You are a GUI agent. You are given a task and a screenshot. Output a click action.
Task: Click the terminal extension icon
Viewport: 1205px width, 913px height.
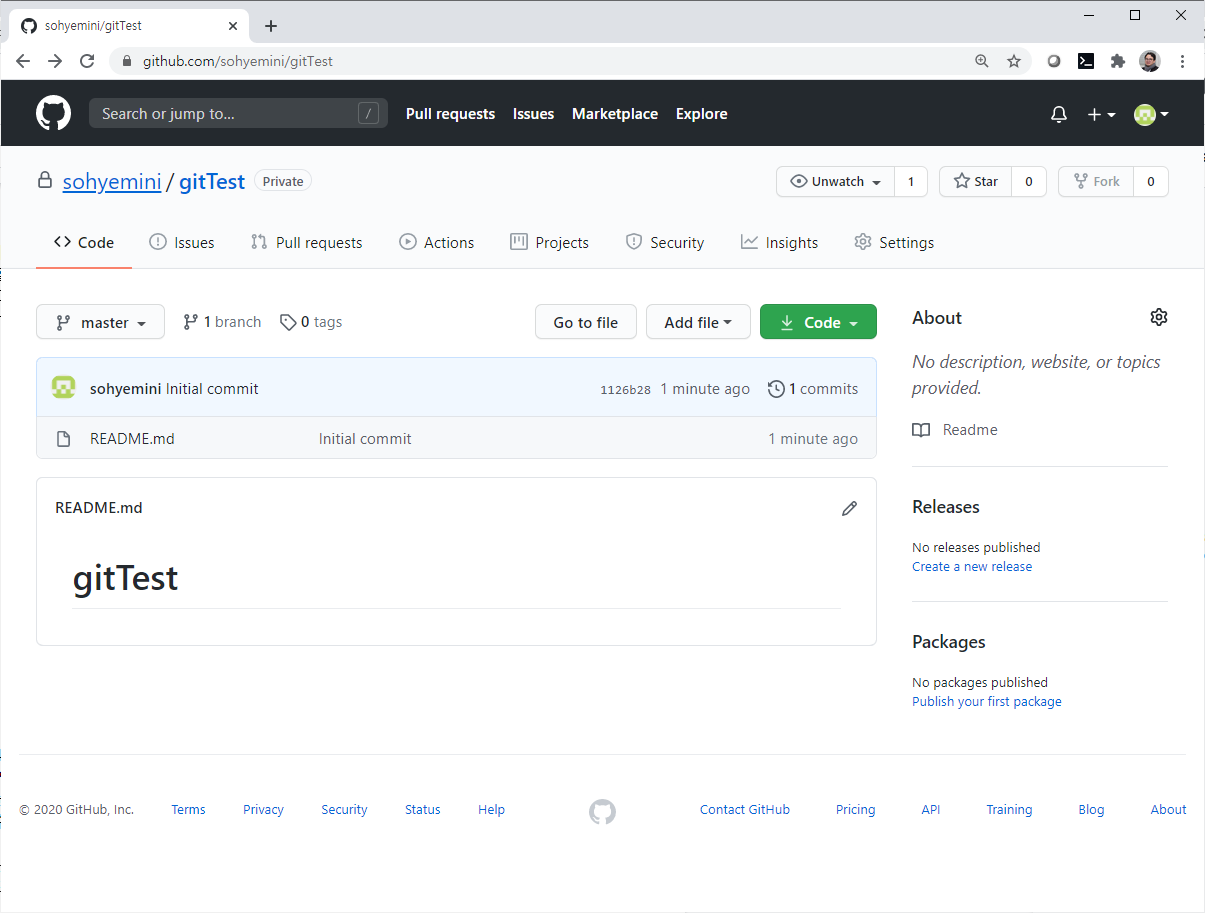click(1086, 61)
